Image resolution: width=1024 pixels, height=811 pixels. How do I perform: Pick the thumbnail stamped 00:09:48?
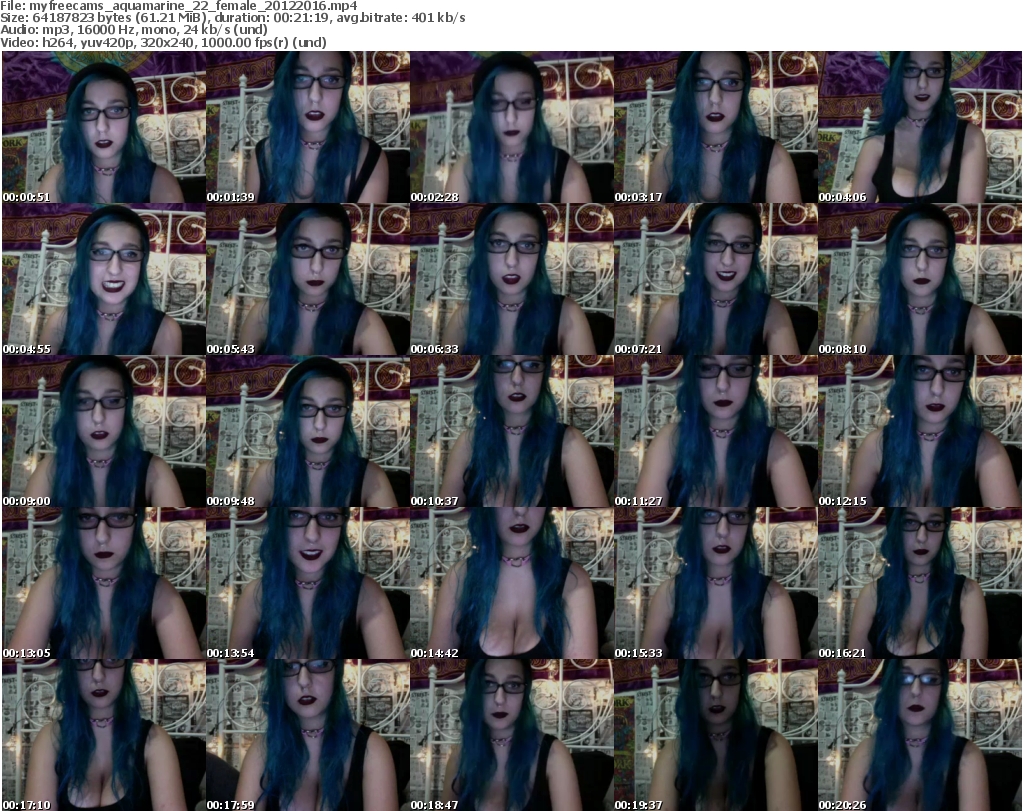[x=308, y=431]
